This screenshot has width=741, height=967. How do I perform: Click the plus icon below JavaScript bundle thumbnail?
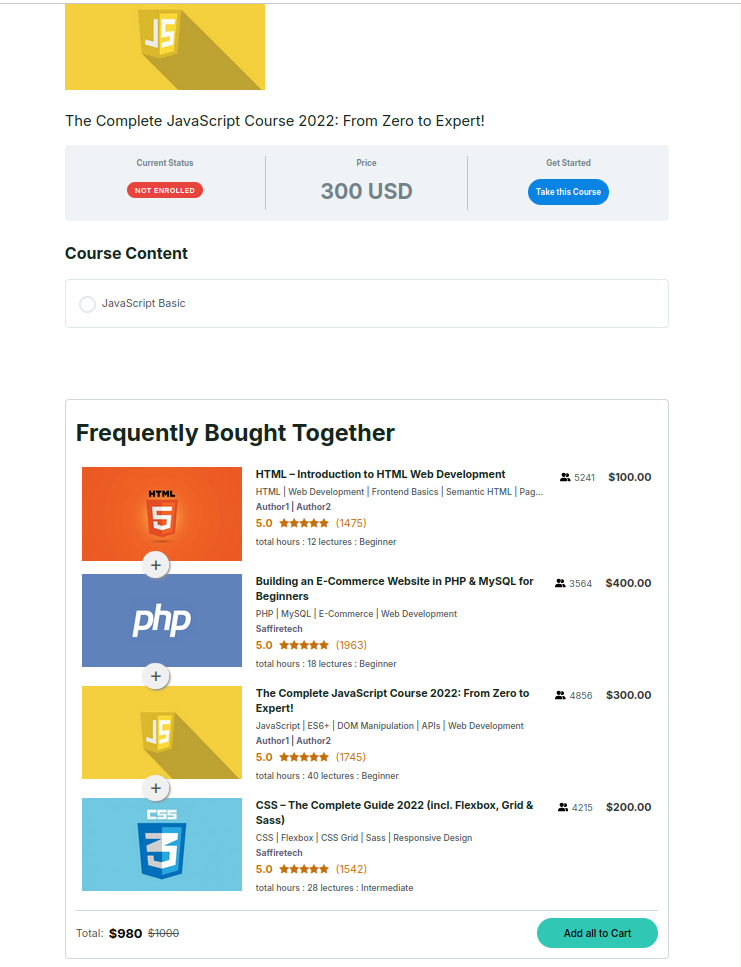click(155, 789)
